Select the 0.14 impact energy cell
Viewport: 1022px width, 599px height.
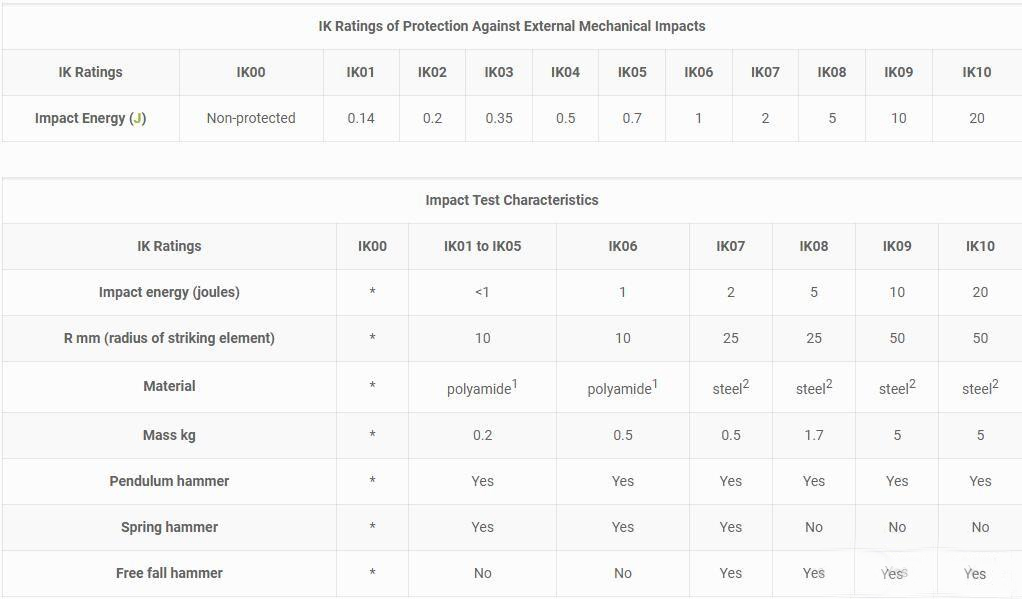click(361, 118)
